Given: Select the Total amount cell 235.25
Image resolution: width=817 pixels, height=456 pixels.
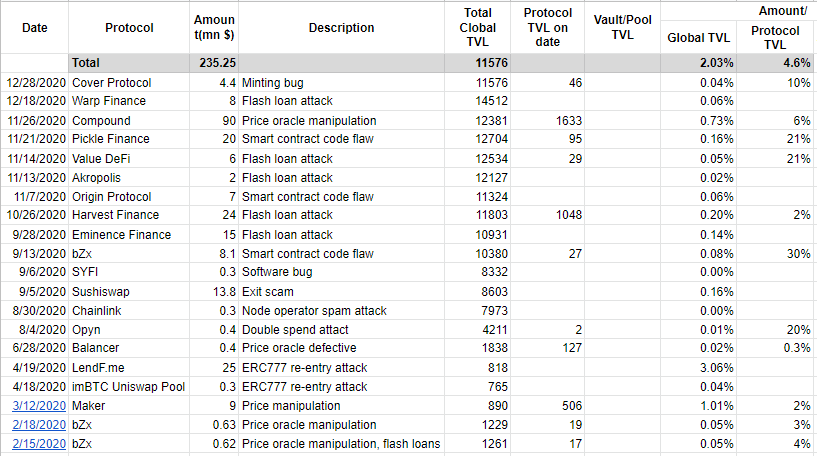Looking at the screenshot, I should coord(214,63).
